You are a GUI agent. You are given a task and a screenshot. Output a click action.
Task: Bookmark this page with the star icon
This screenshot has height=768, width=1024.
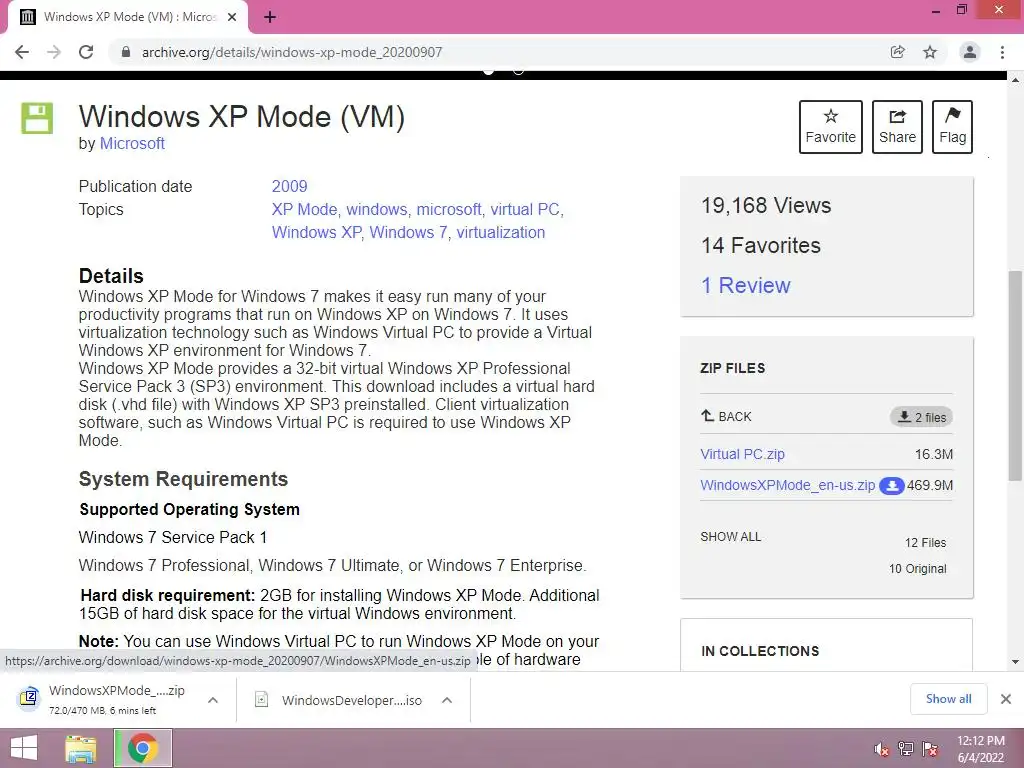pyautogui.click(x=930, y=52)
